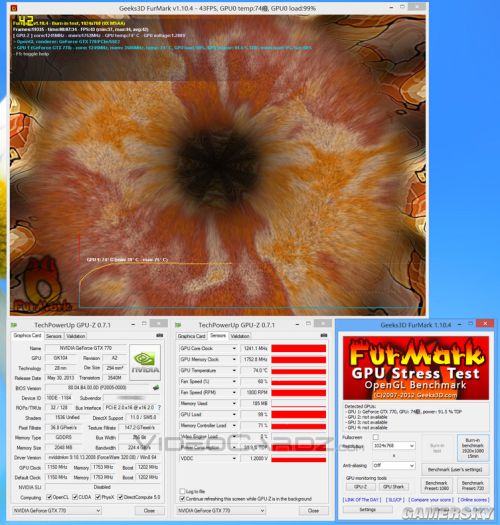Toggle the PhysX checkbox
The height and width of the screenshot is (525, 500).
click(x=98, y=497)
